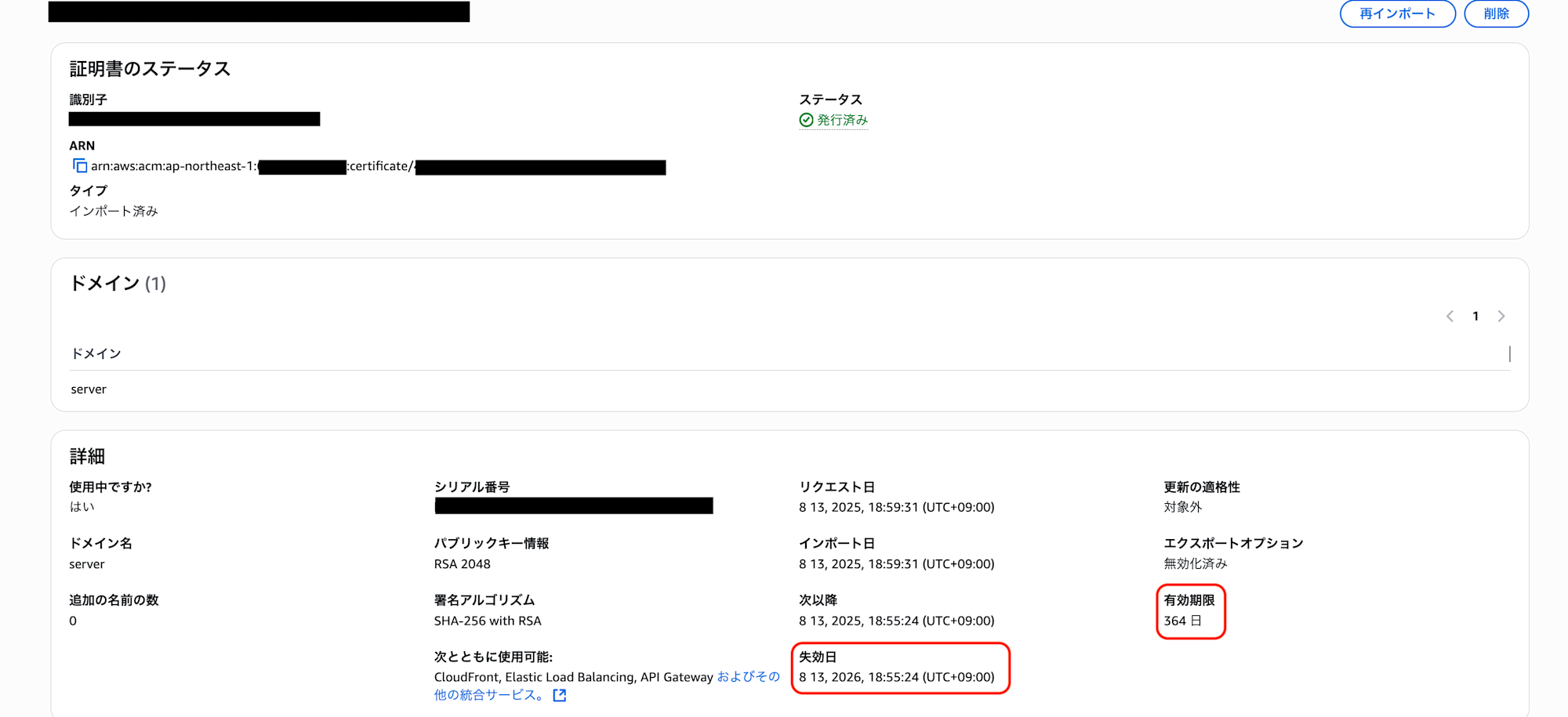
Task: Open the external link icon after integrated services
Action: [560, 695]
